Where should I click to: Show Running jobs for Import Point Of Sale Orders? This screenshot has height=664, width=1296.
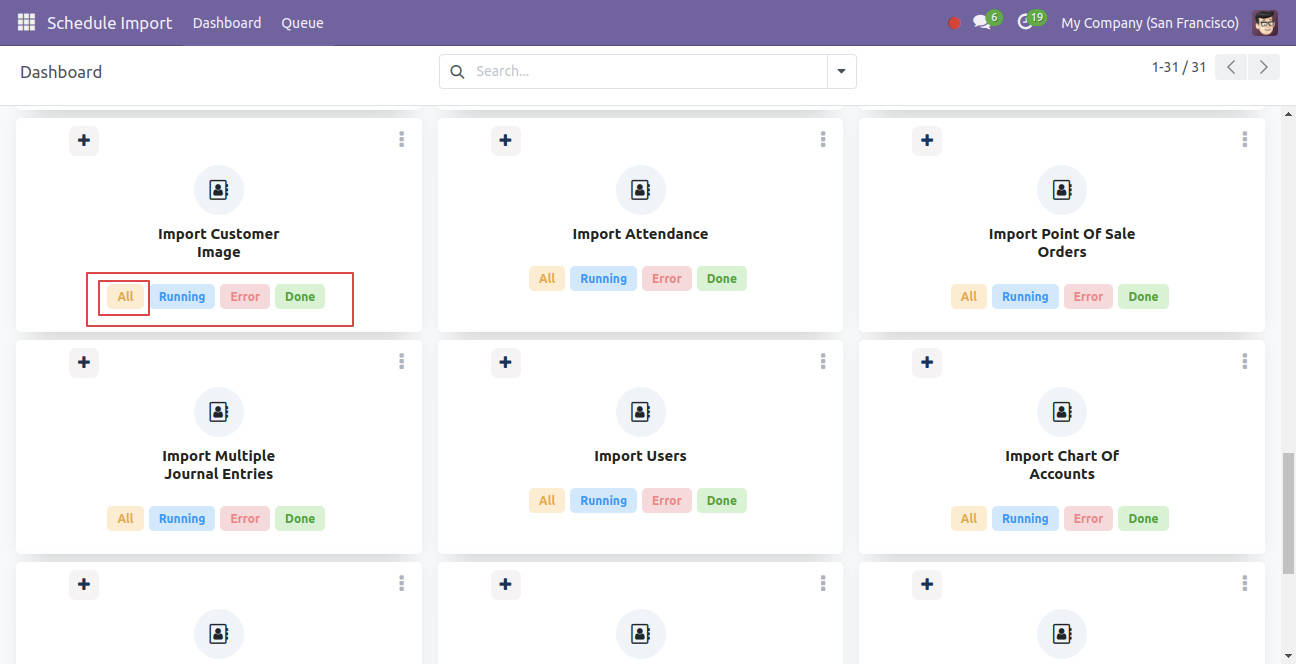click(x=1025, y=297)
